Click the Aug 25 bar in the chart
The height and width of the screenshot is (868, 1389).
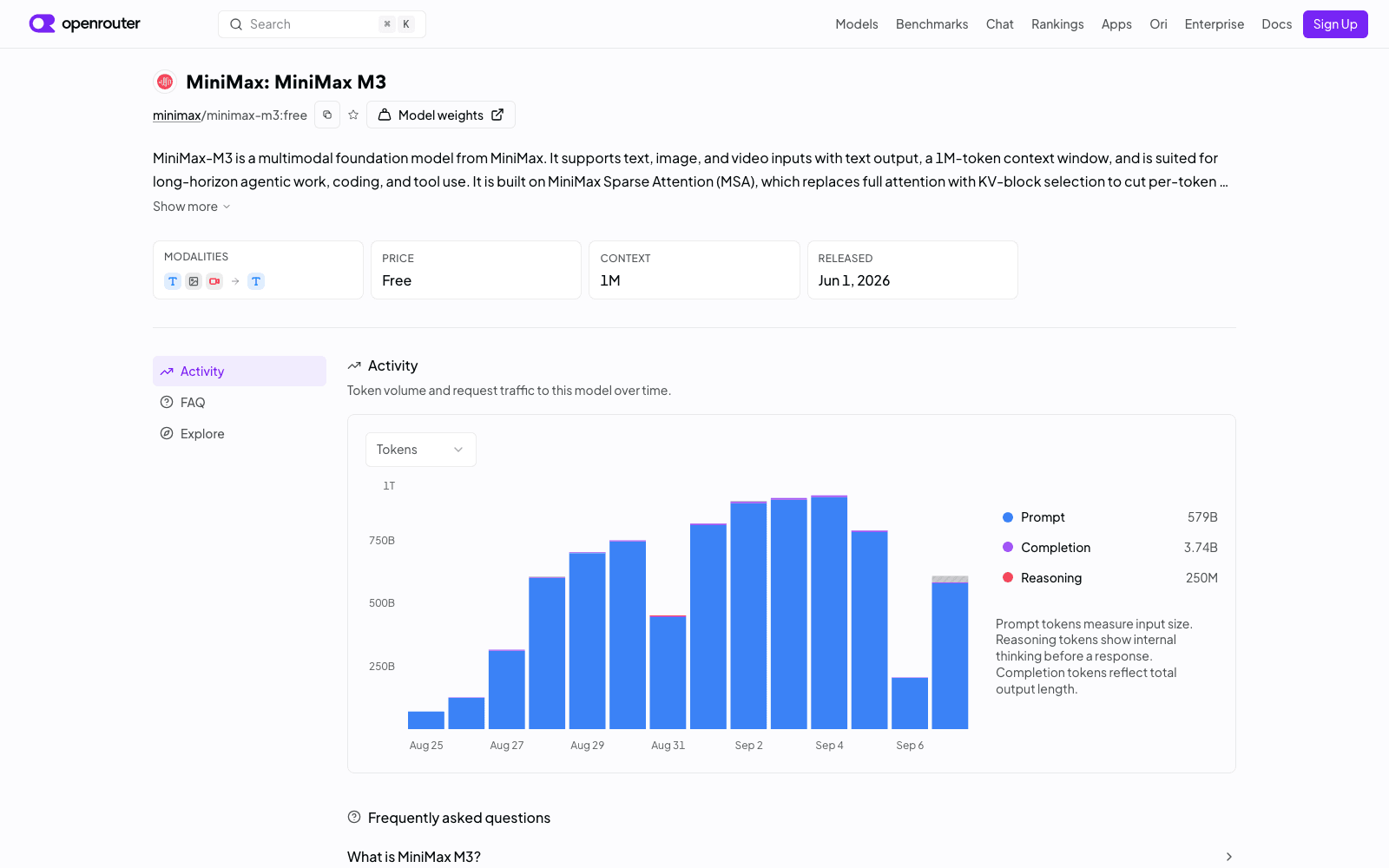coord(426,720)
